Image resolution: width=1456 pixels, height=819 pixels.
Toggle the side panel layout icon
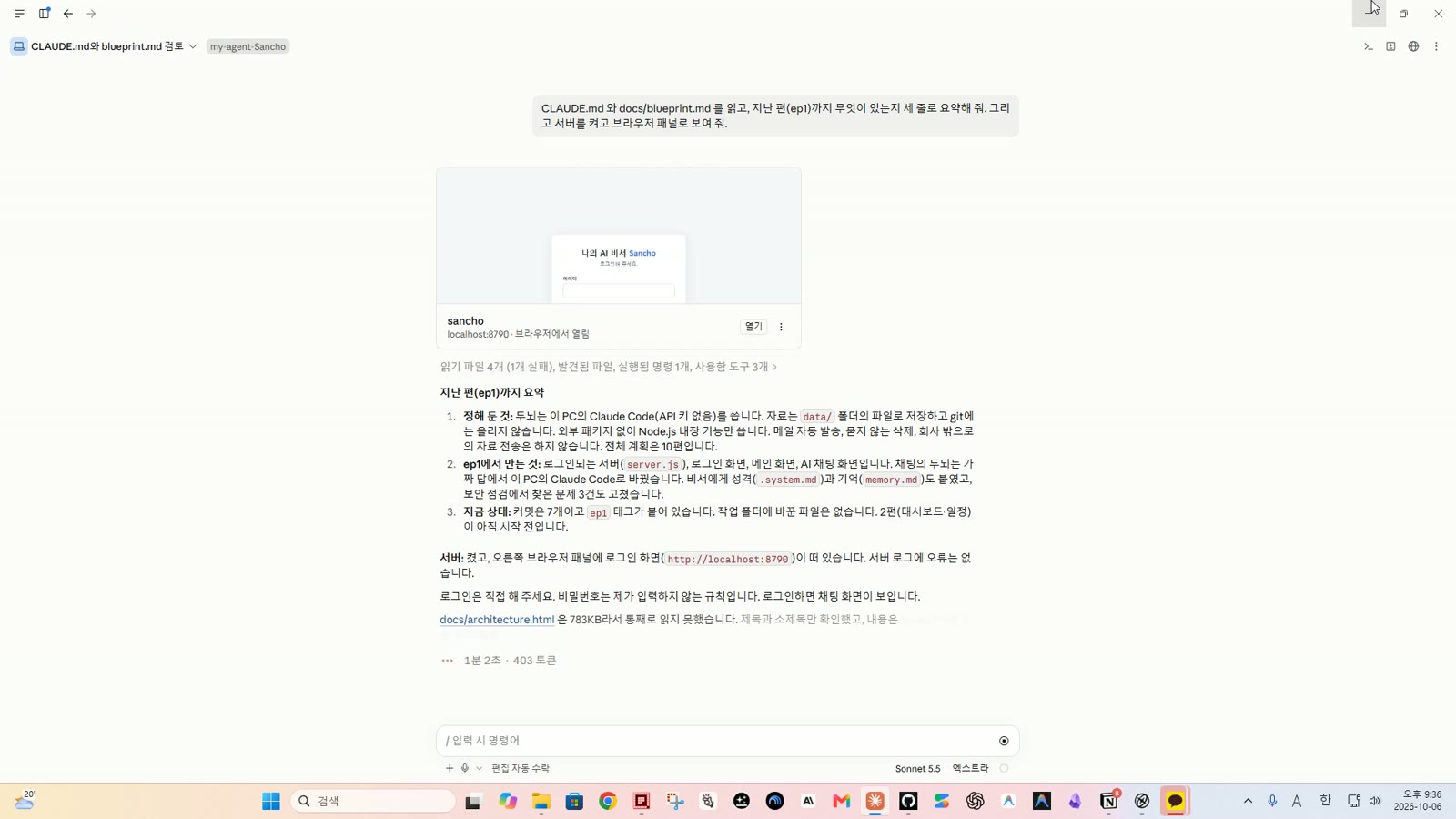tap(44, 14)
